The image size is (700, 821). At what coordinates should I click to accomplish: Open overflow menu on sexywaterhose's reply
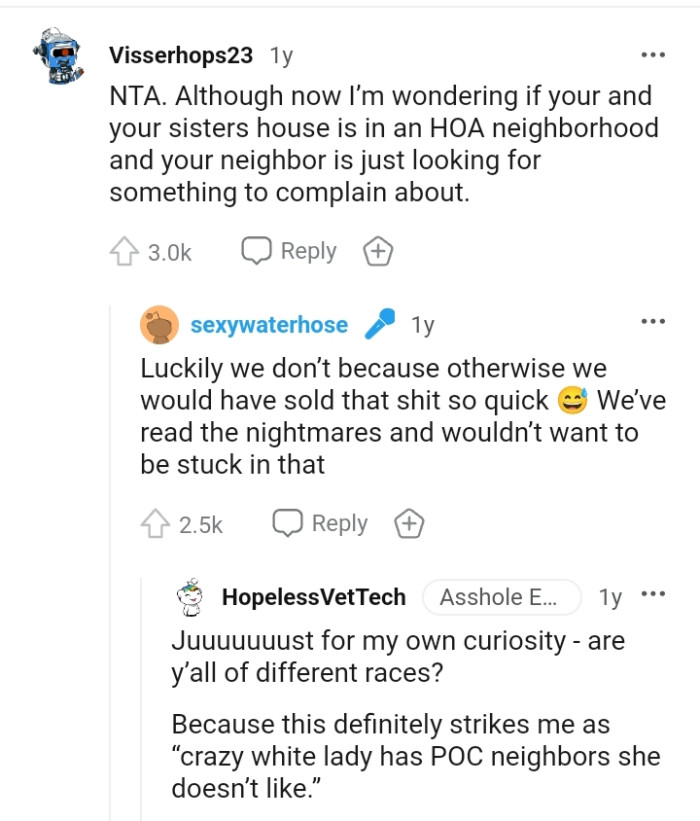(653, 320)
